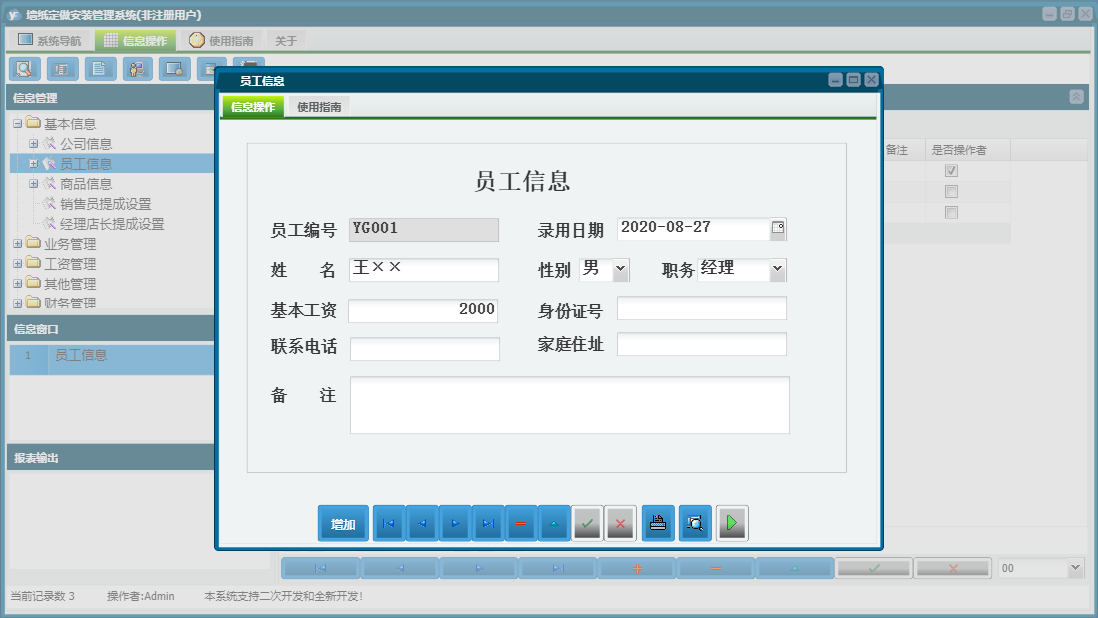
Task: Jump to the first employee record
Action: coord(388,523)
